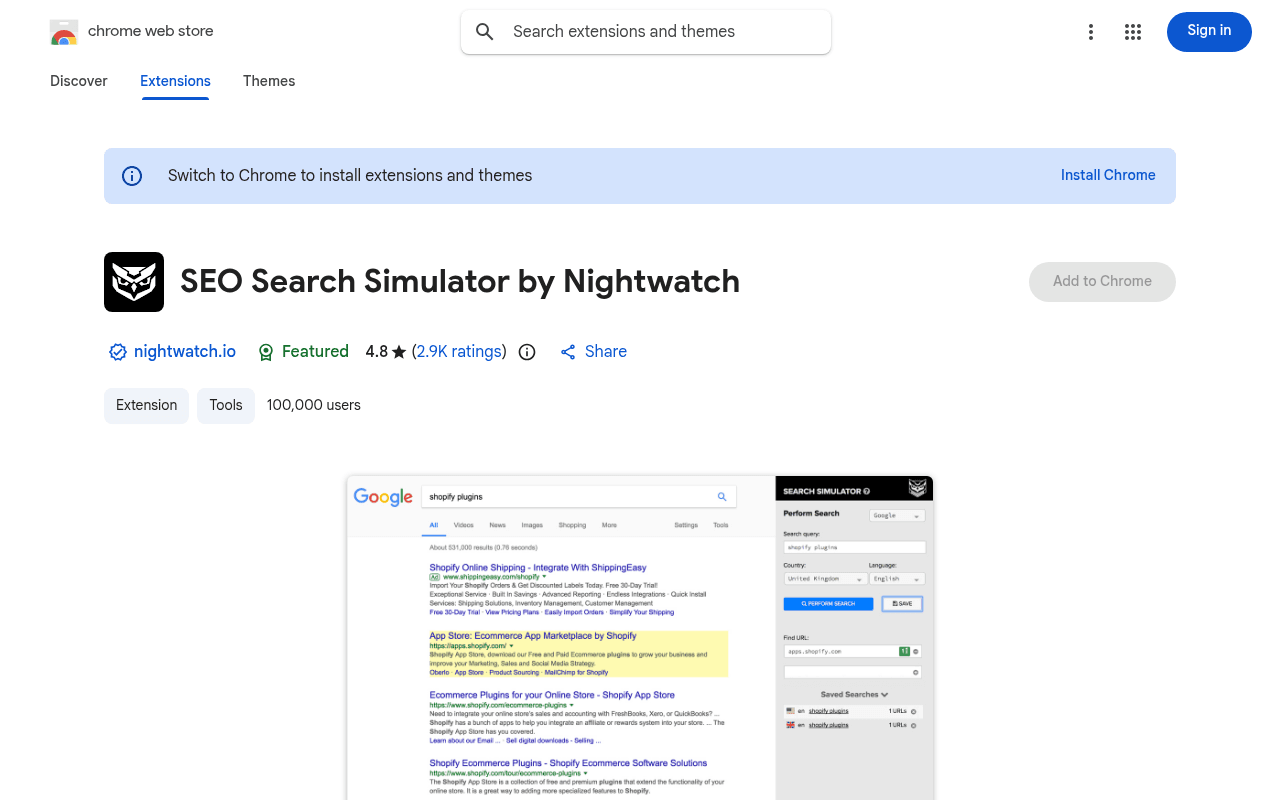This screenshot has height=800, width=1280.
Task: Click the Tools category chip
Action: (x=226, y=406)
